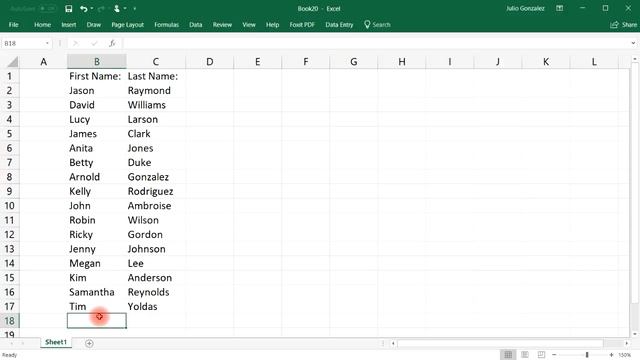Switch to the Home tab

click(x=42, y=25)
